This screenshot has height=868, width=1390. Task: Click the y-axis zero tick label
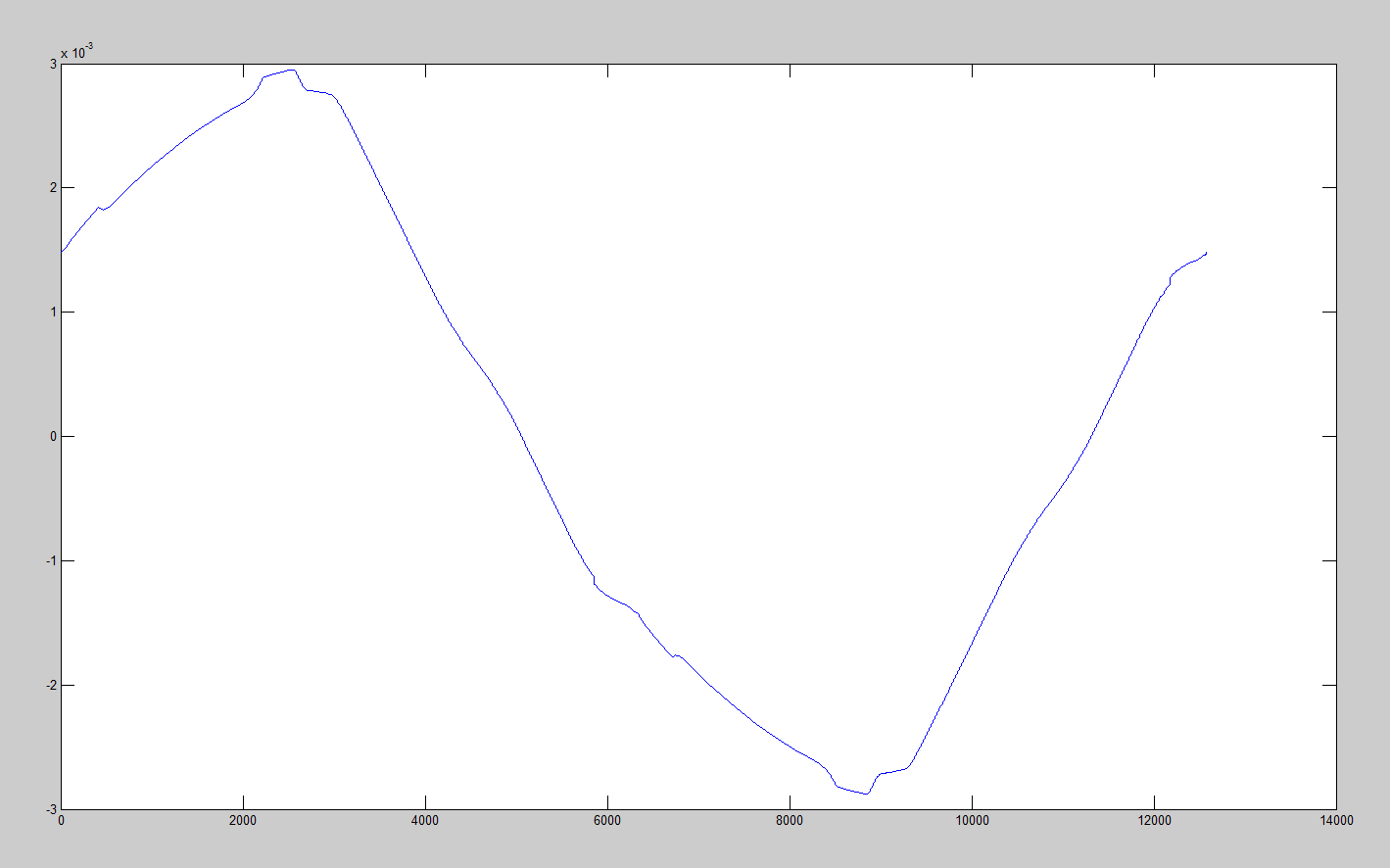[x=53, y=437]
